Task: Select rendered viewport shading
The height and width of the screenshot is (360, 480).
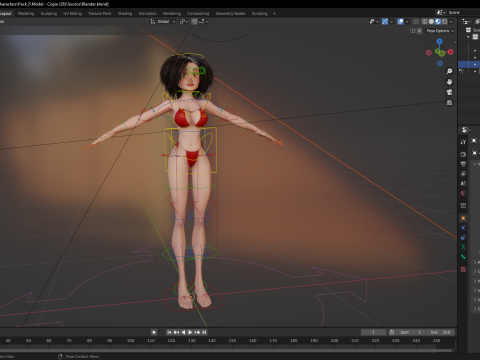Action: 444,22
